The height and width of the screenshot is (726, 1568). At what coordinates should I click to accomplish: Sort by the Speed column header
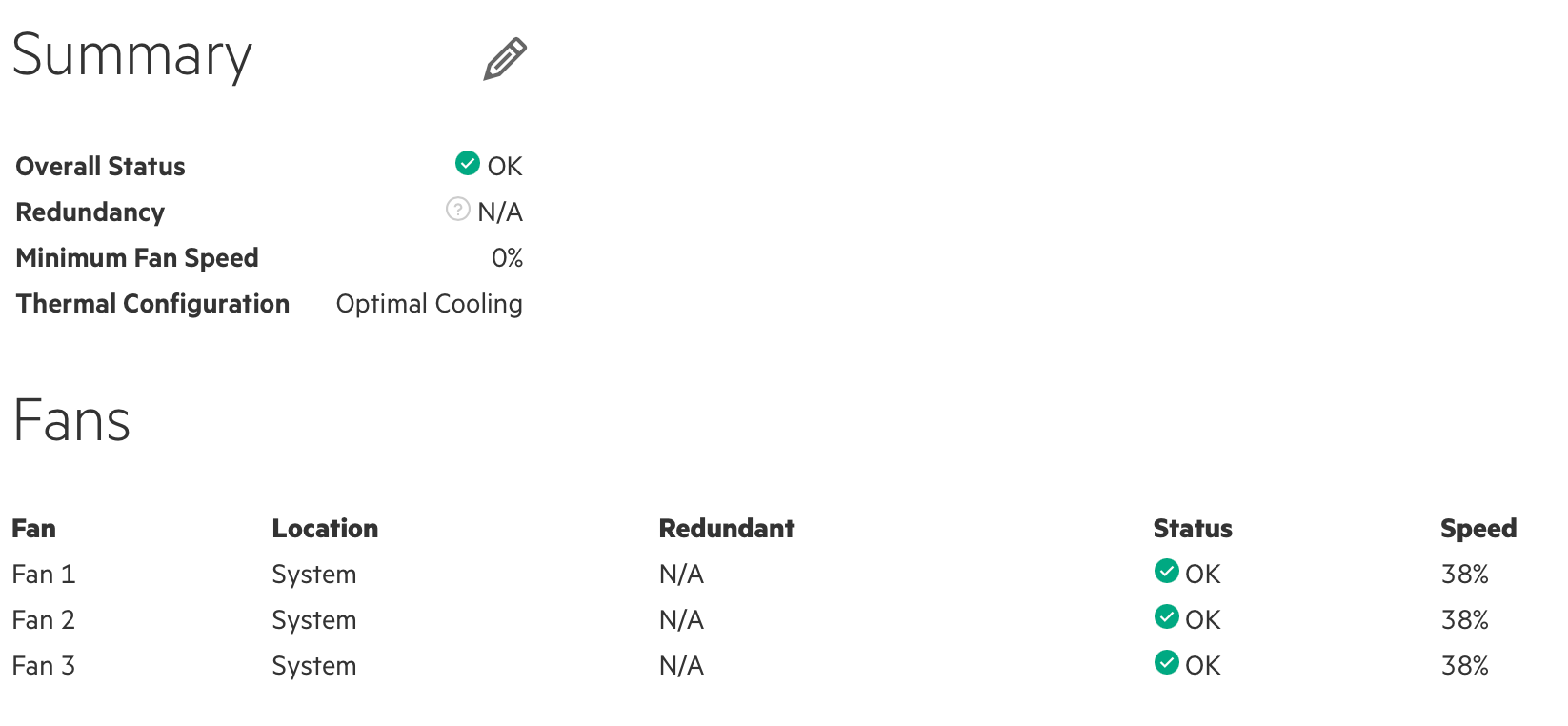pos(1478,529)
